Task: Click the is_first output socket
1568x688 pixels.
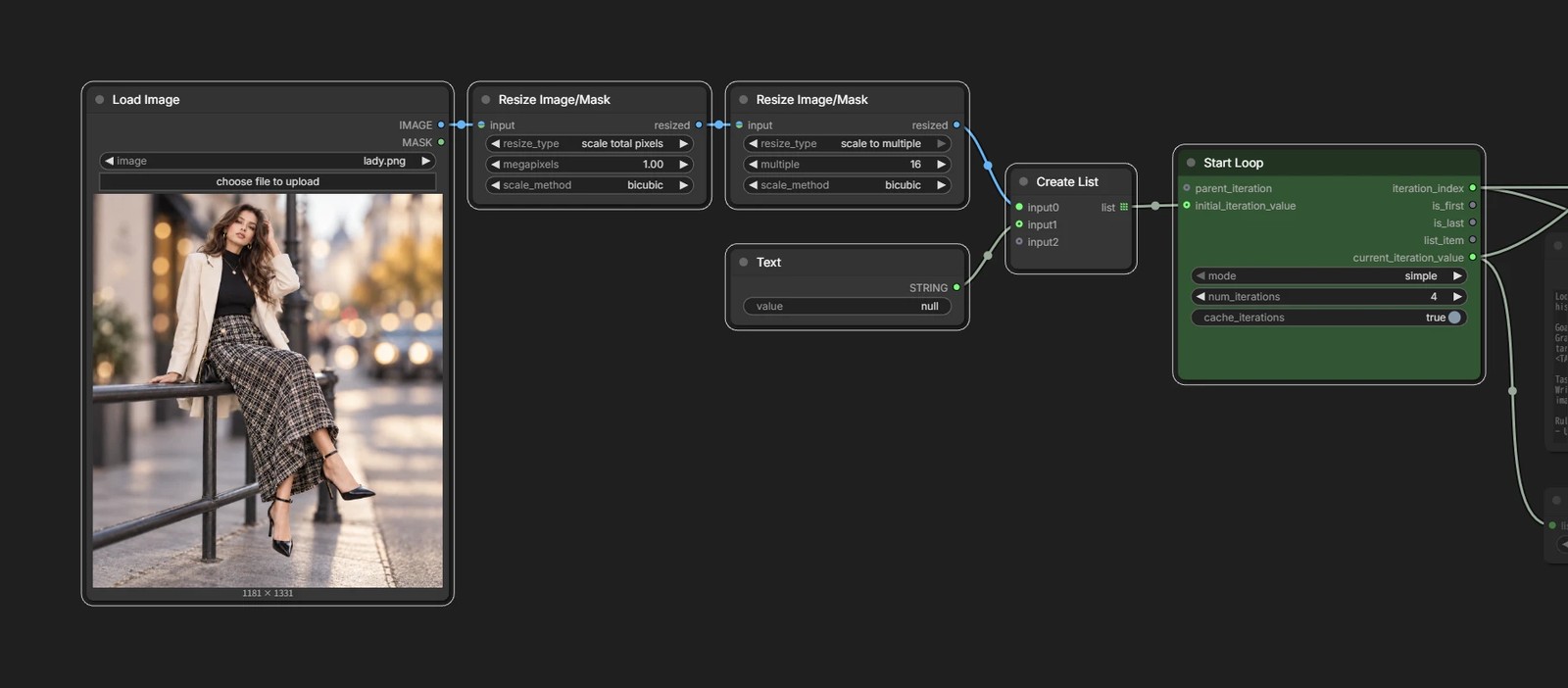Action: tap(1472, 206)
